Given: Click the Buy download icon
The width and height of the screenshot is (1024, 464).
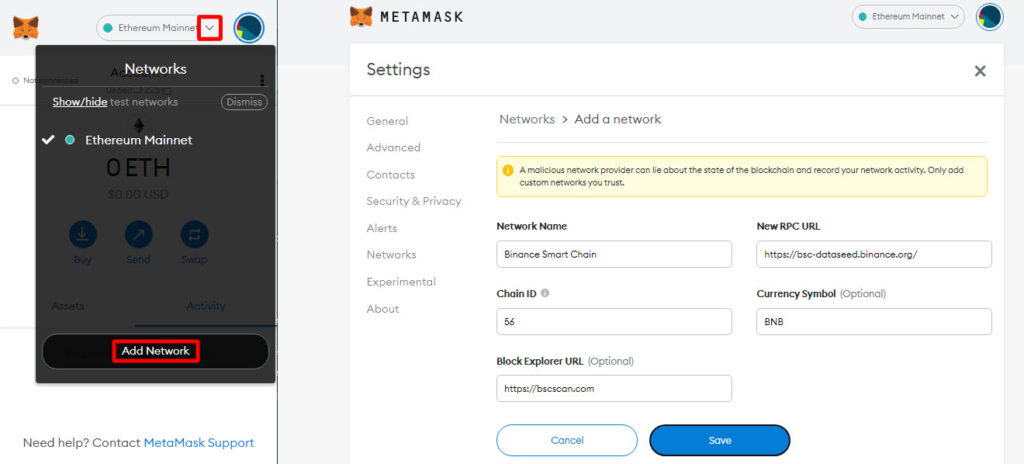Looking at the screenshot, I should (x=83, y=235).
